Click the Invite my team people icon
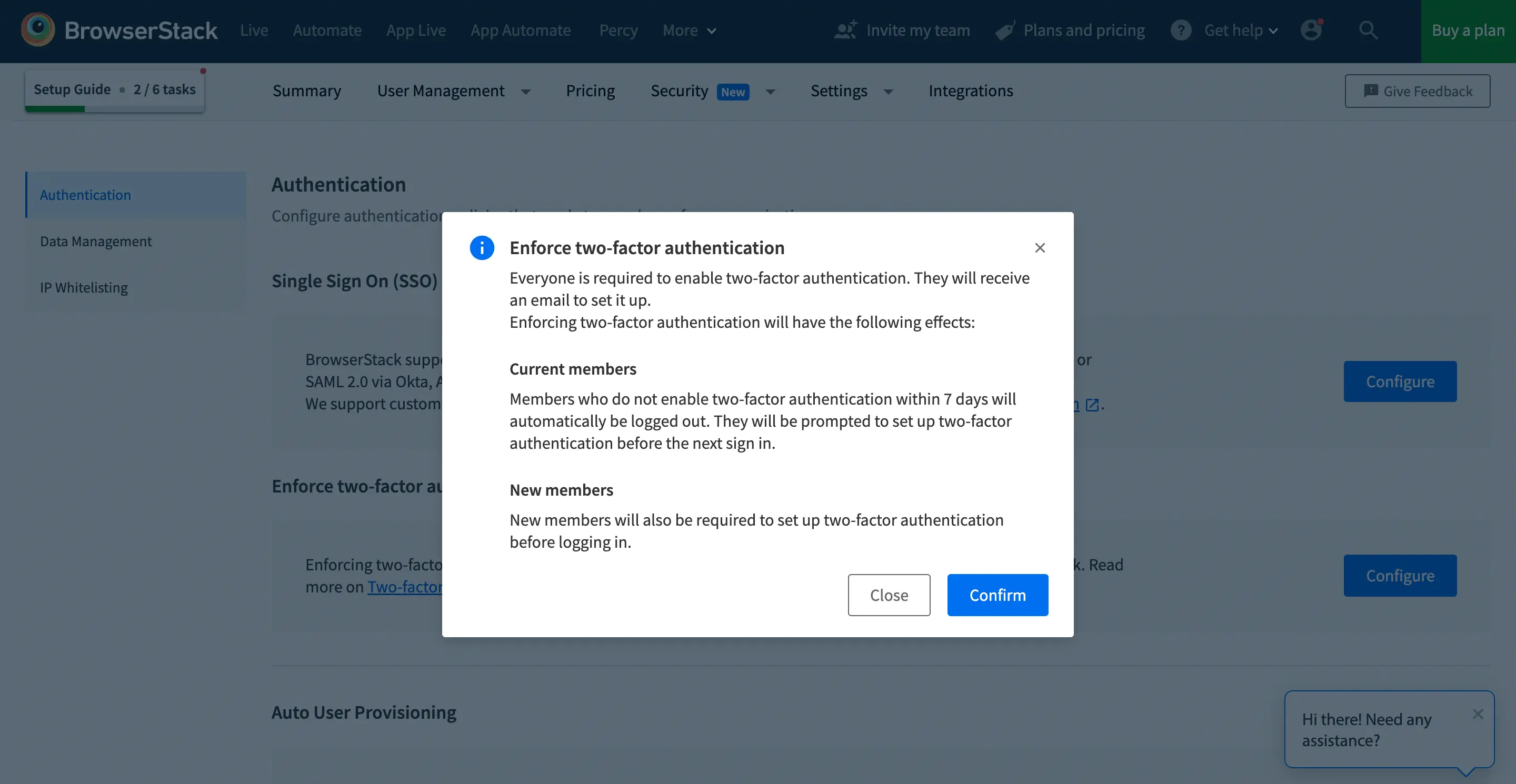1516x784 pixels. click(x=846, y=30)
